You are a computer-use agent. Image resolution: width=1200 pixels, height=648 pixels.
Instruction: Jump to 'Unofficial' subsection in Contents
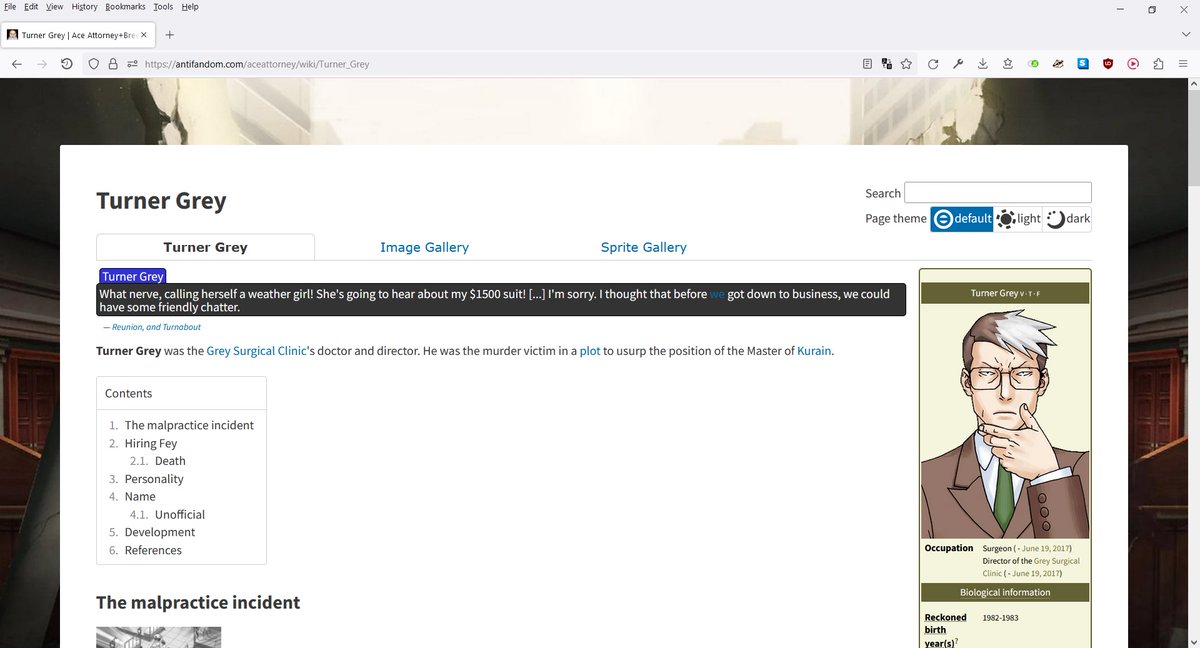(x=180, y=515)
